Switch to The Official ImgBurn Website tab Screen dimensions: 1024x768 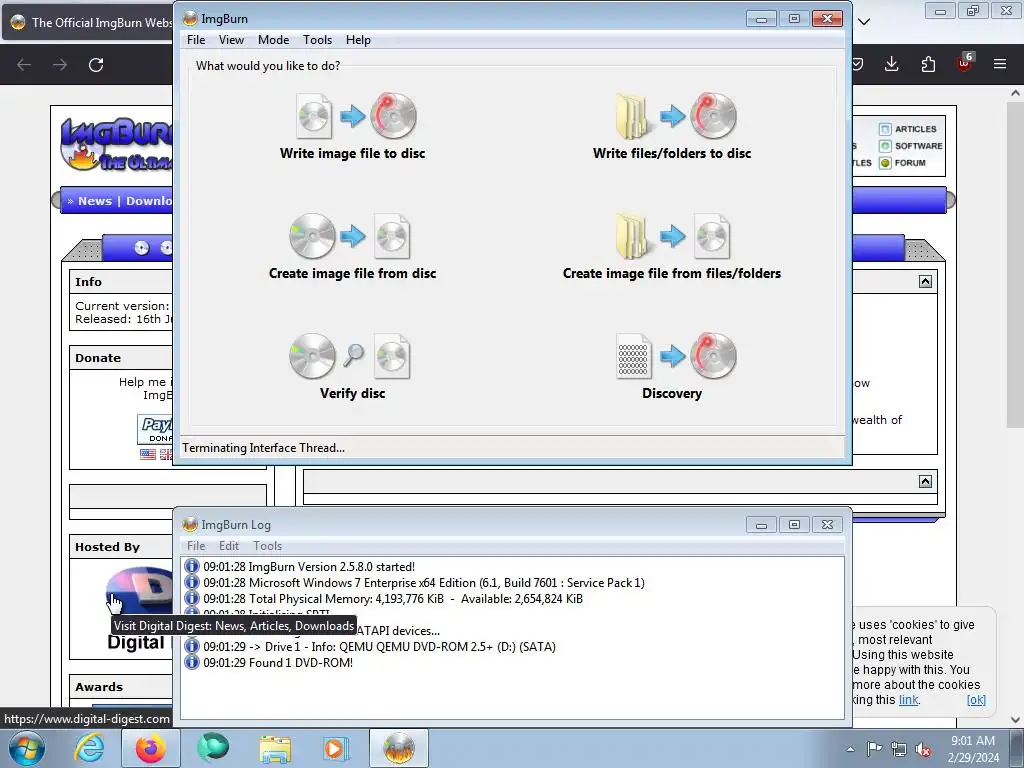(x=88, y=22)
